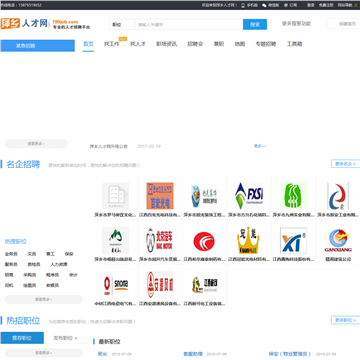Open the 找工作 nav item

point(112,44)
